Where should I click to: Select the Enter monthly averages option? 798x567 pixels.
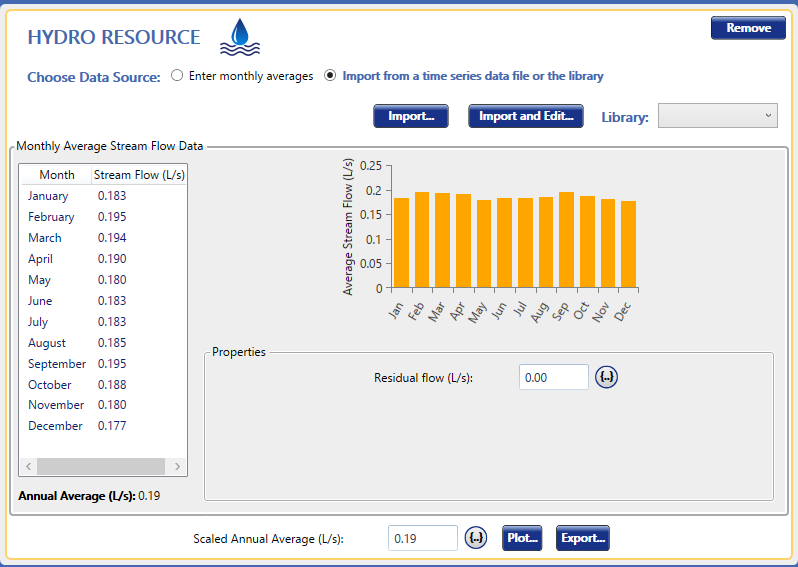[177, 76]
